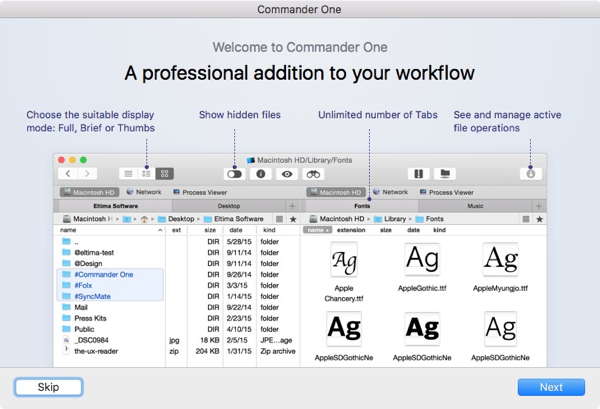Image resolution: width=600 pixels, height=409 pixels.
Task: Click the Desktop folder in the left breadcrumb
Action: click(176, 219)
